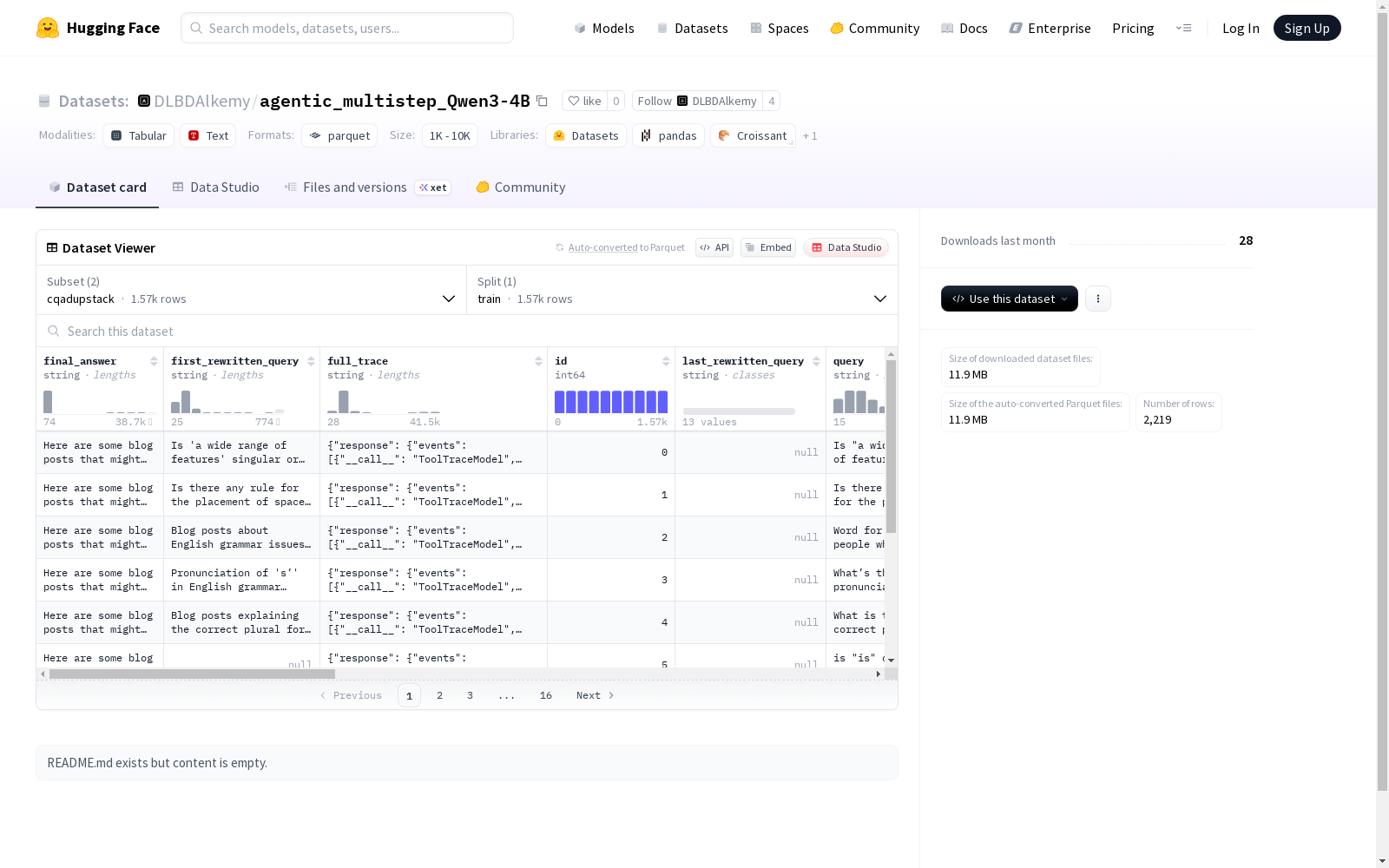Click the first_rewritten_query length histogram
Screen dimensions: 1389x868
(x=227, y=402)
